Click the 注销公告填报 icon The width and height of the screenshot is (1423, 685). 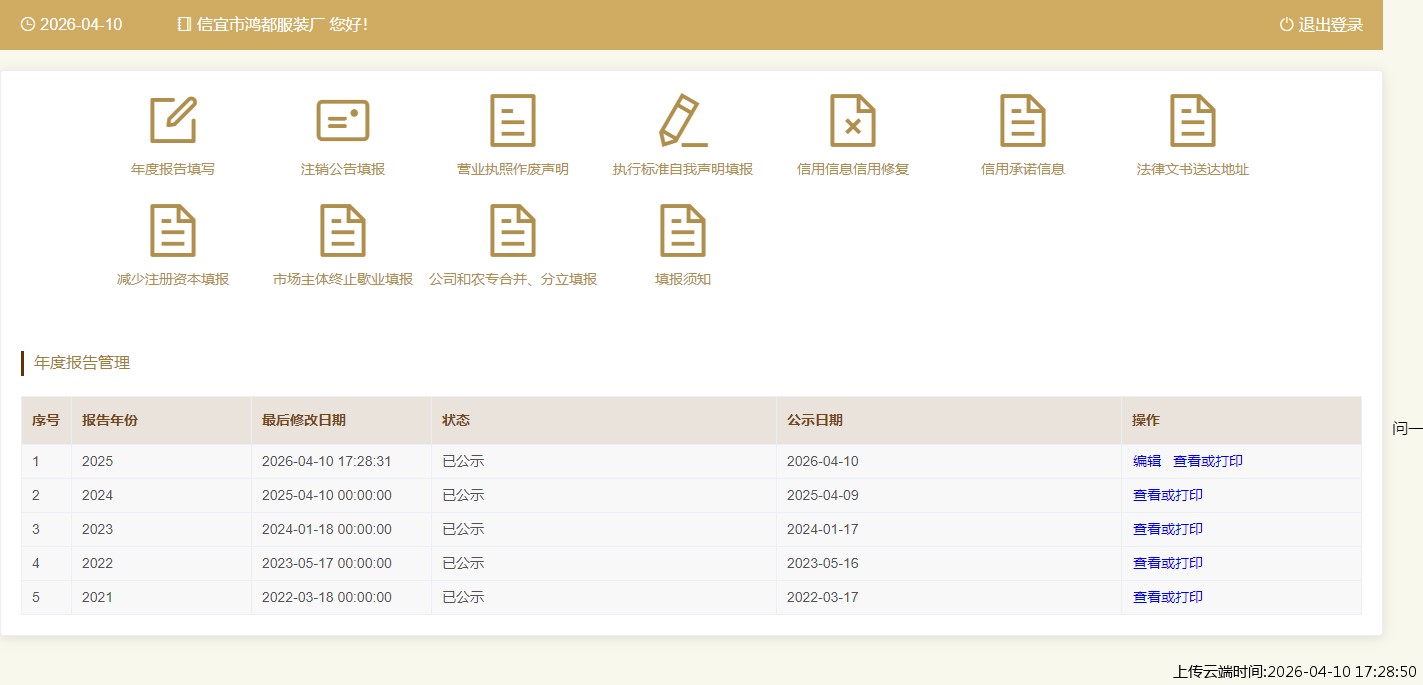pos(343,121)
